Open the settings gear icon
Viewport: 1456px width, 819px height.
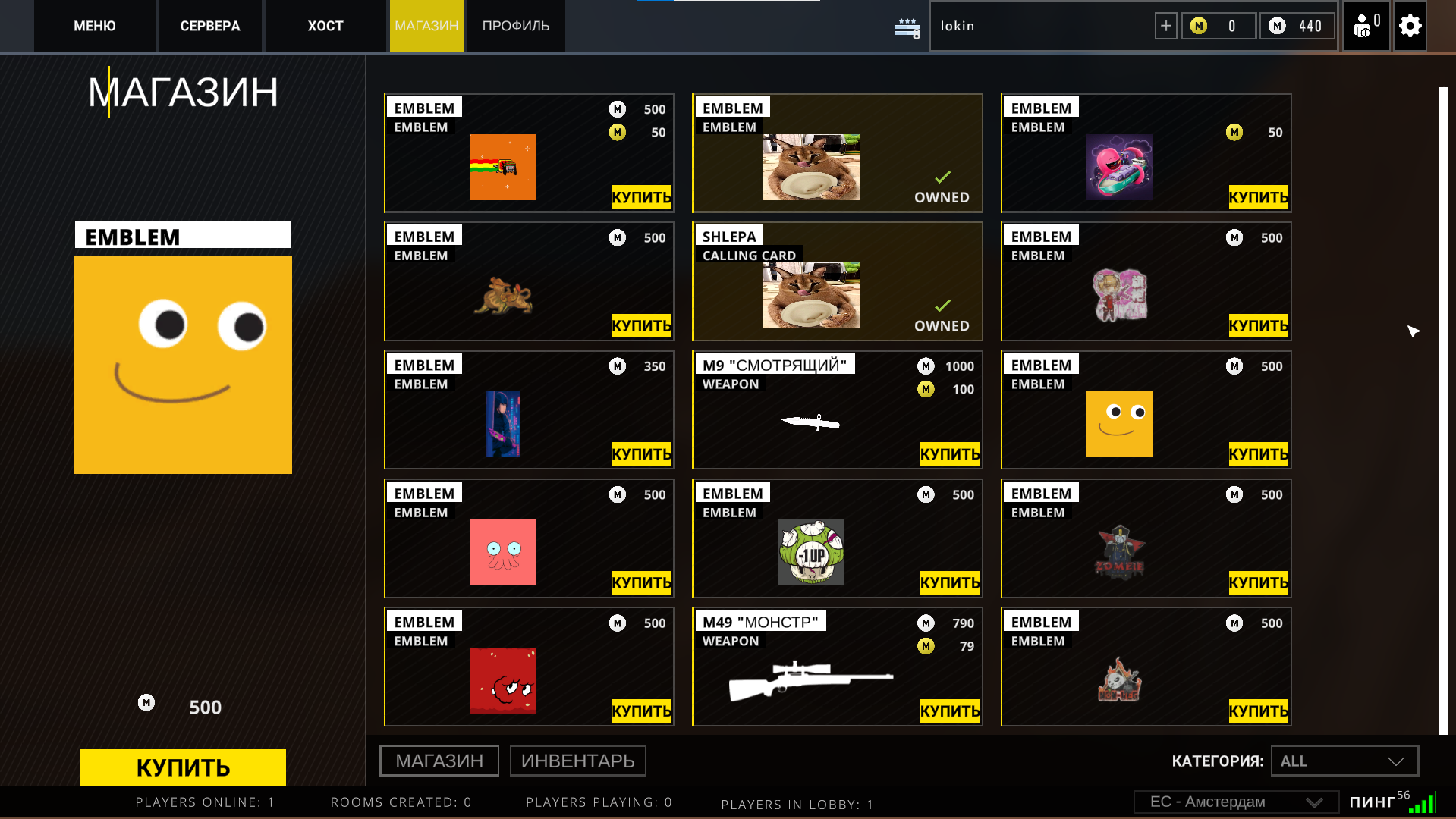(1410, 27)
